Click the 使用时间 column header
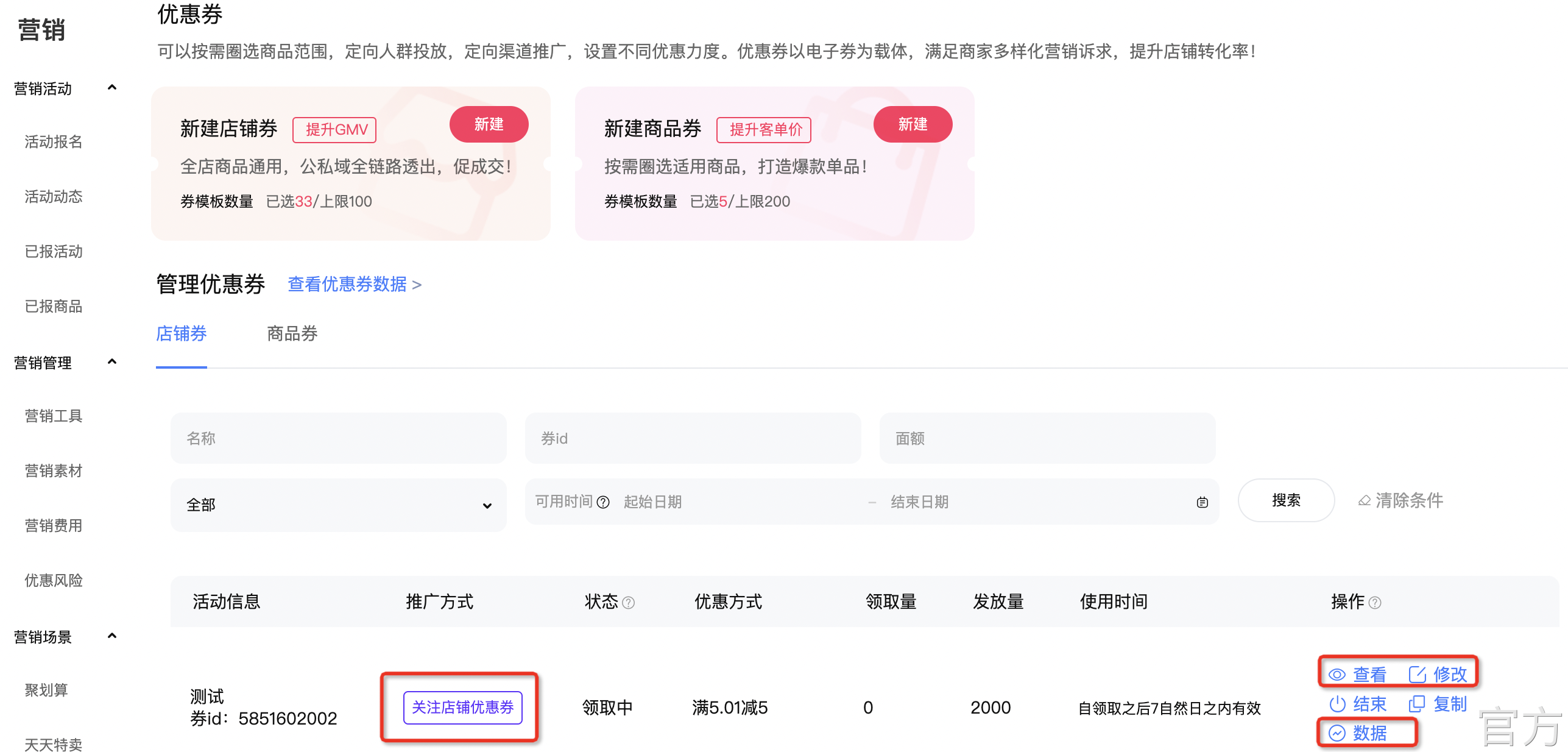Screen dimensions: 1568x752 point(1114,602)
